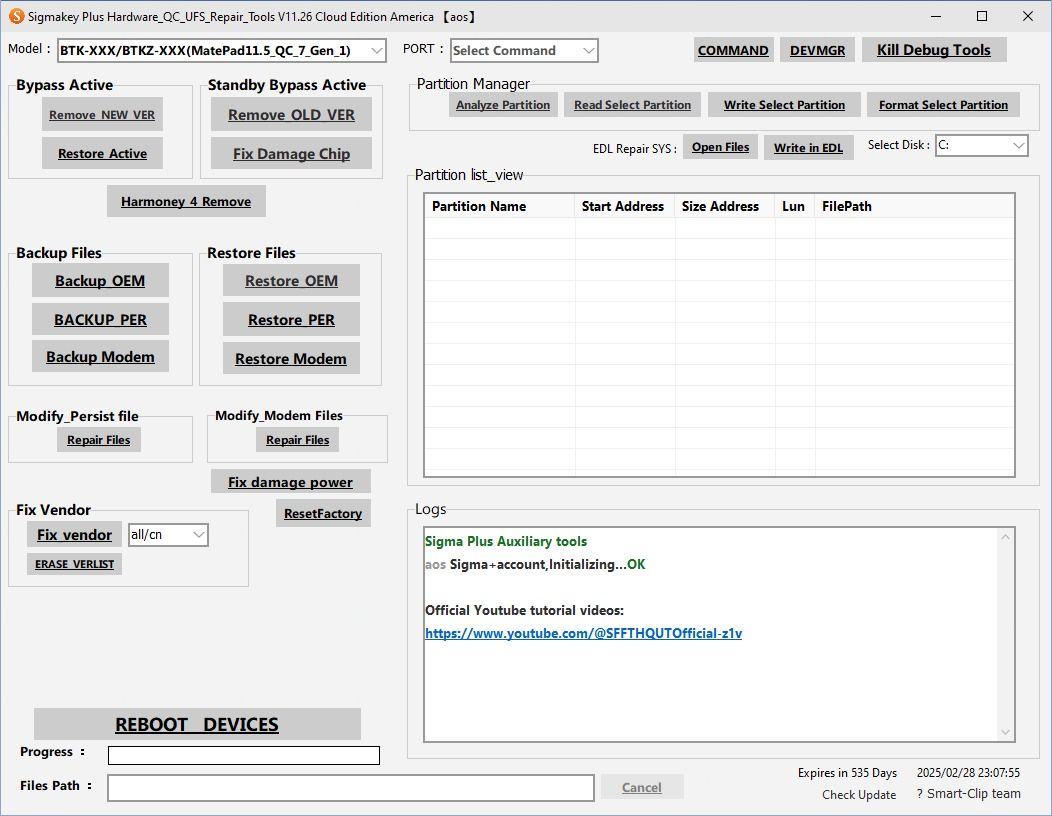Click Write in EDL button

808,148
